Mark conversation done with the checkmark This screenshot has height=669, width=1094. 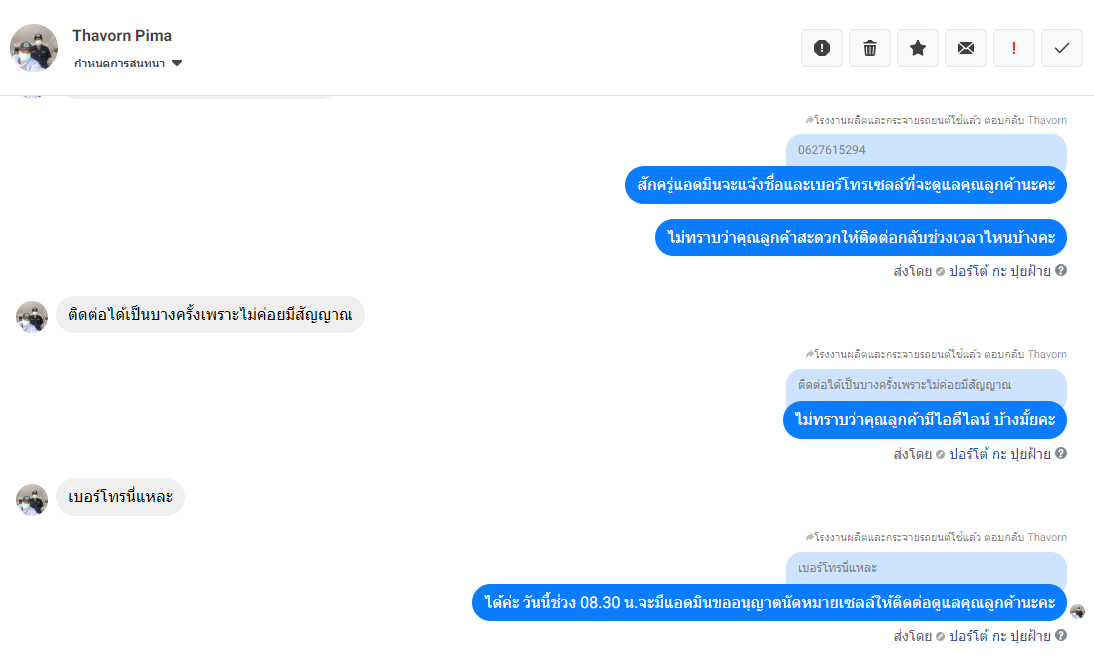pyautogui.click(x=1062, y=48)
